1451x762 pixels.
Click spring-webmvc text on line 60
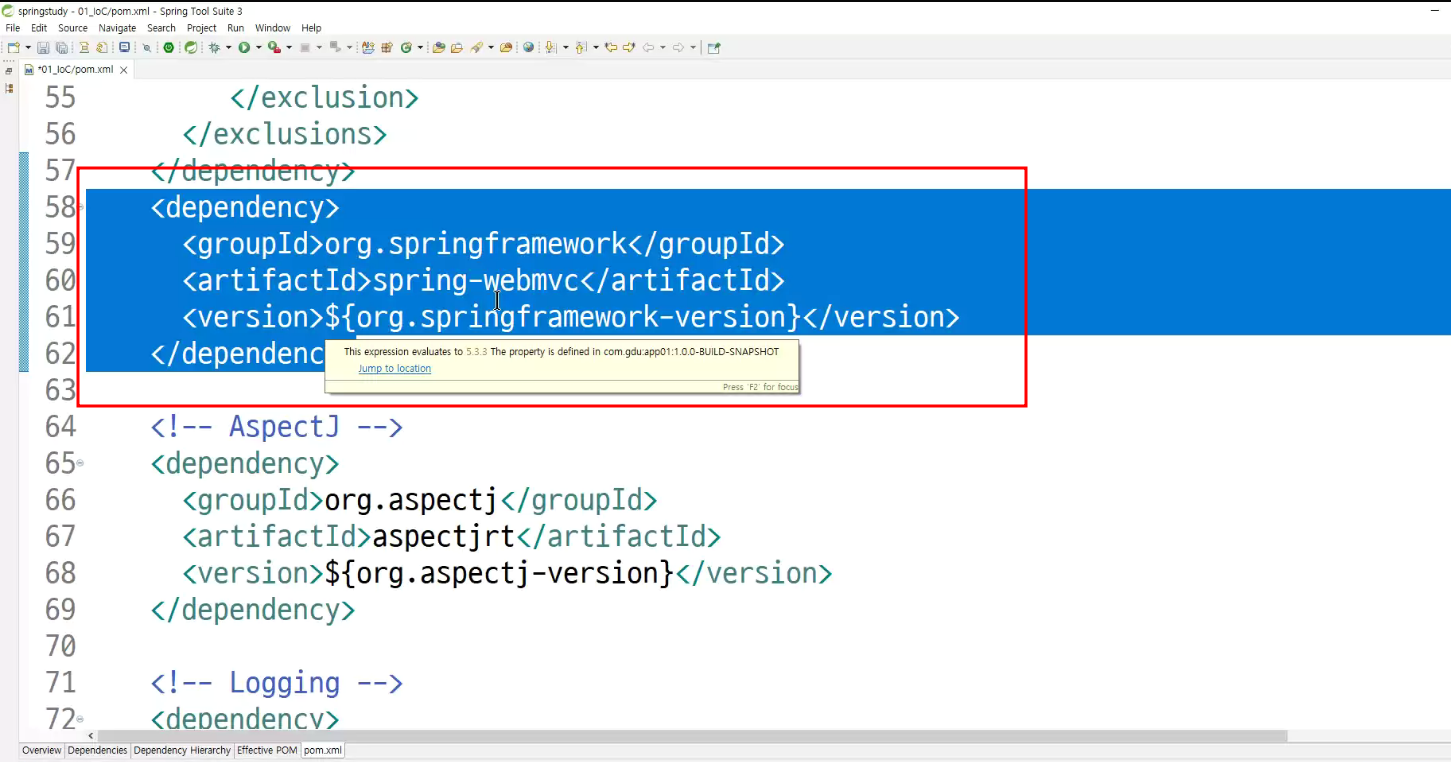(475, 280)
